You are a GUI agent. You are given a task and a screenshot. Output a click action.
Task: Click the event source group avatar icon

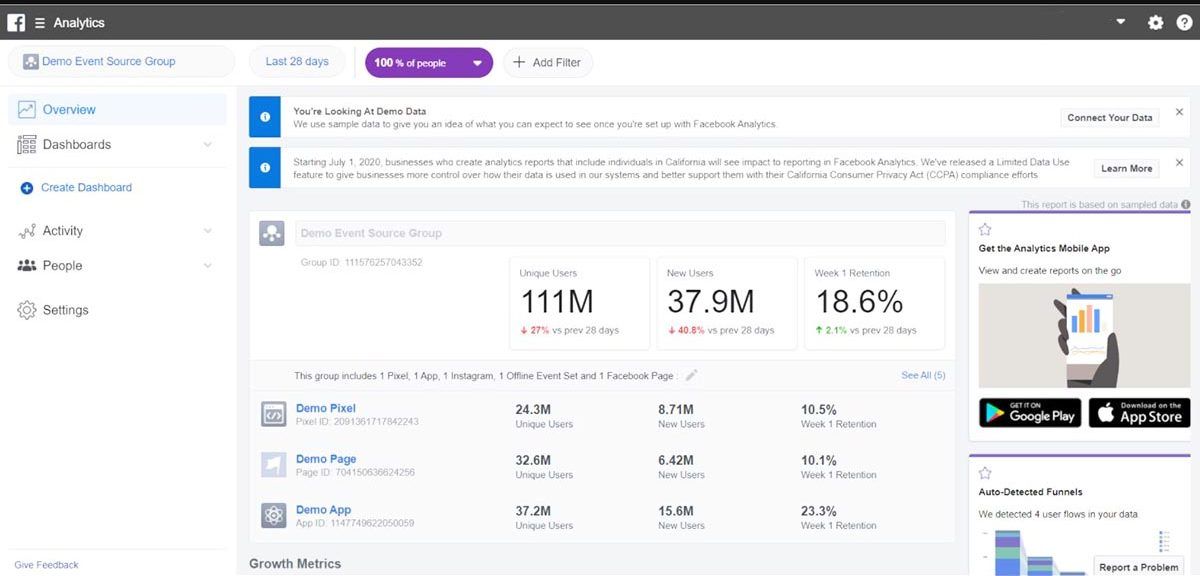pyautogui.click(x=272, y=233)
